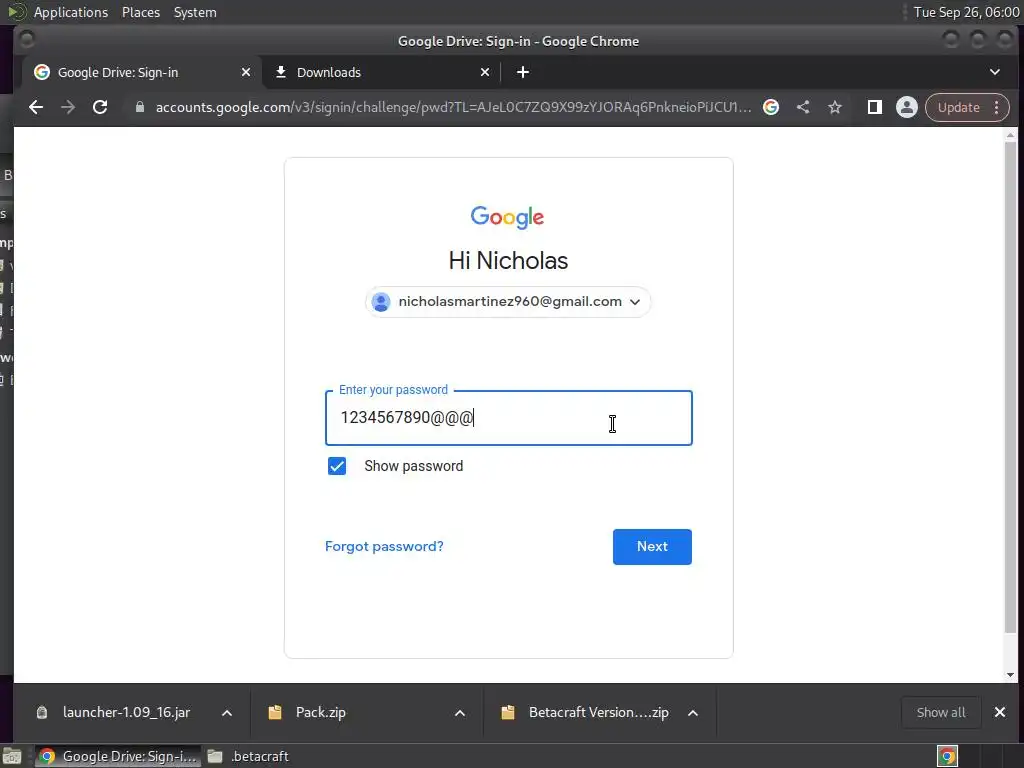Open the Applications menu
Viewport: 1024px width, 768px height.
tap(71, 12)
